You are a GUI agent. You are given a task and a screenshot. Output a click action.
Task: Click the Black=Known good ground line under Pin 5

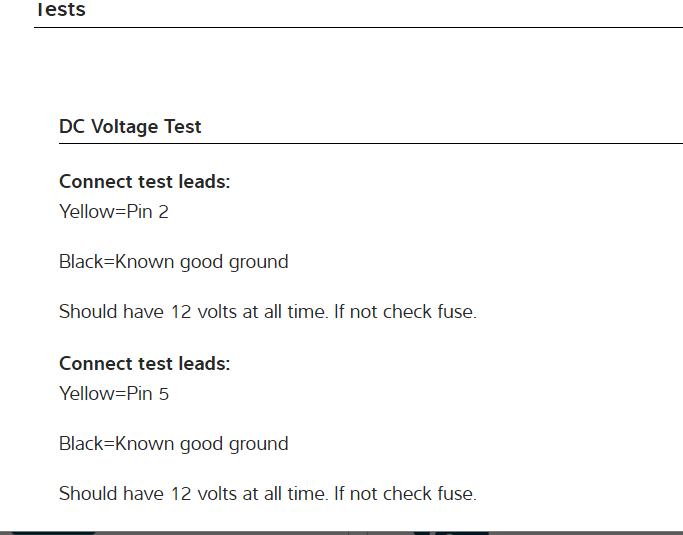[x=174, y=444]
